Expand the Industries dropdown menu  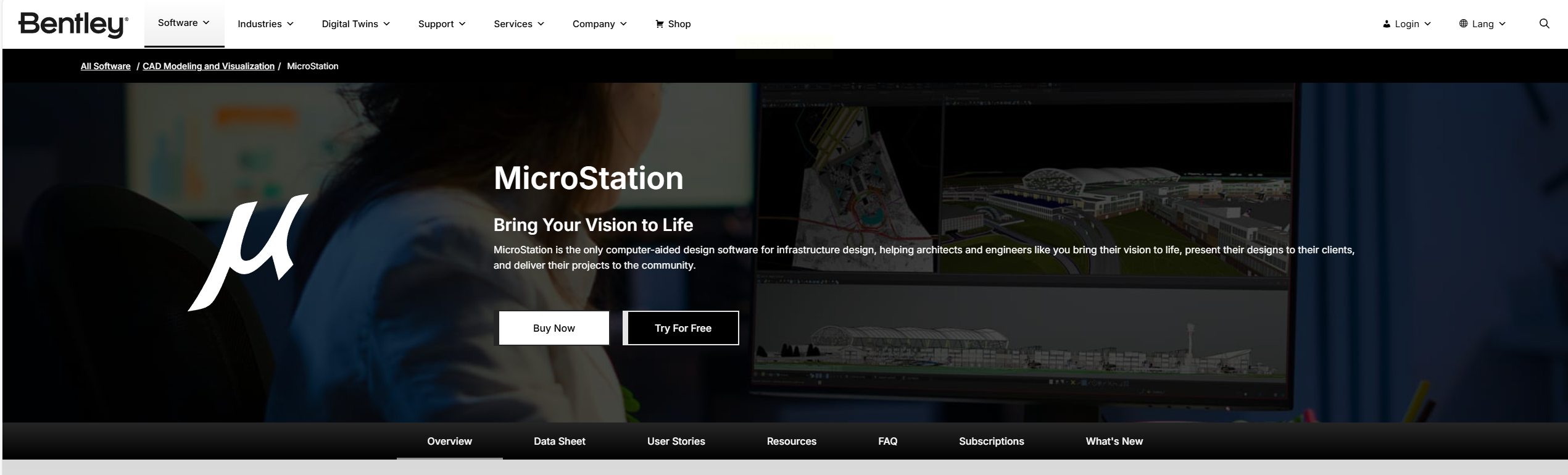pos(265,24)
